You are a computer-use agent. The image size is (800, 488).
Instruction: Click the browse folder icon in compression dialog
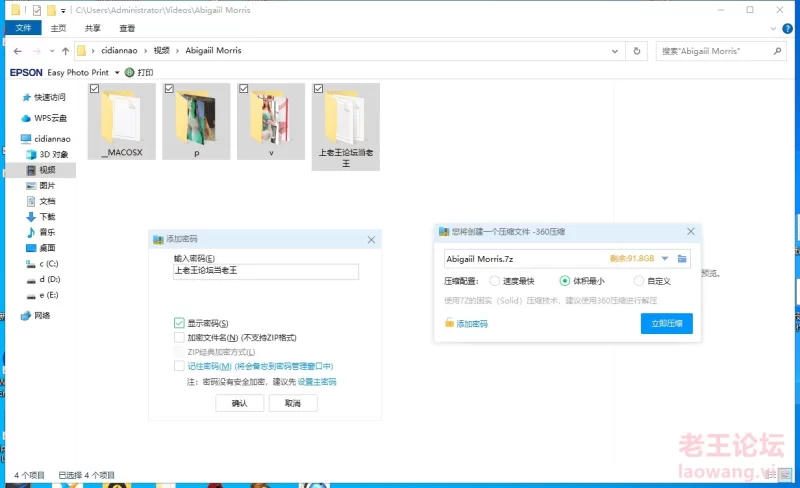(x=683, y=259)
